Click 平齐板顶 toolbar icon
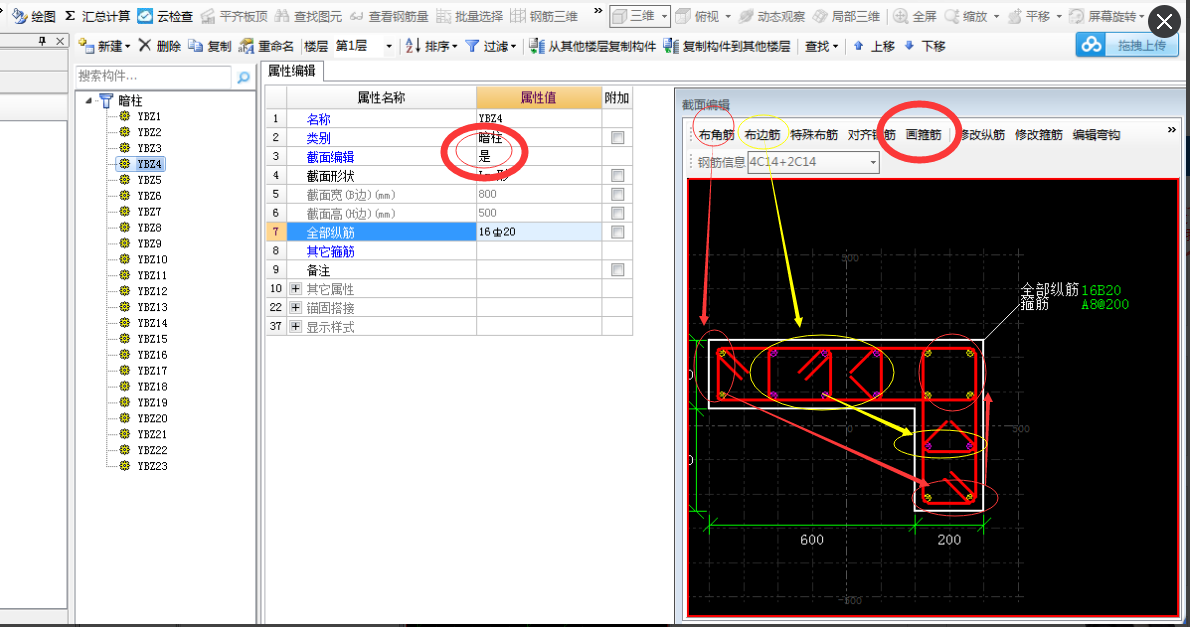This screenshot has width=1190, height=627. (208, 16)
